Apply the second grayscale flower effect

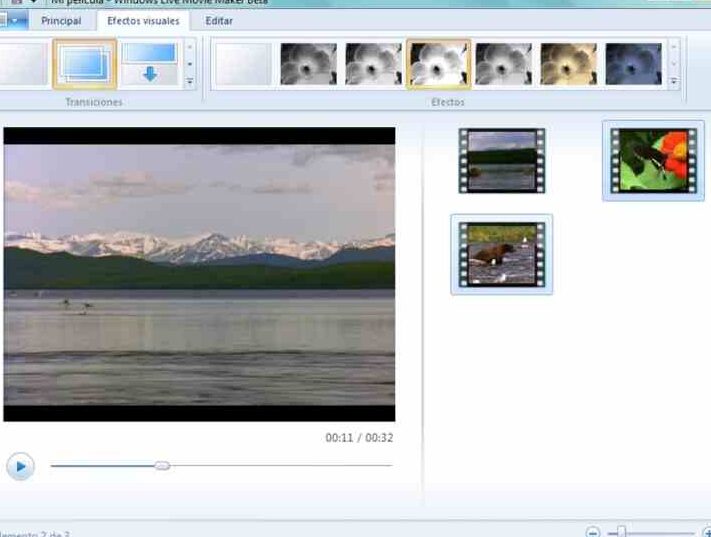(373, 64)
